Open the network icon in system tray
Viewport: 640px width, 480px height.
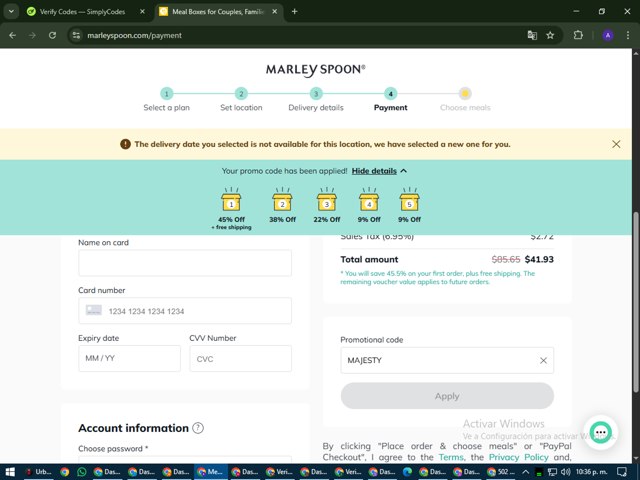(x=552, y=472)
